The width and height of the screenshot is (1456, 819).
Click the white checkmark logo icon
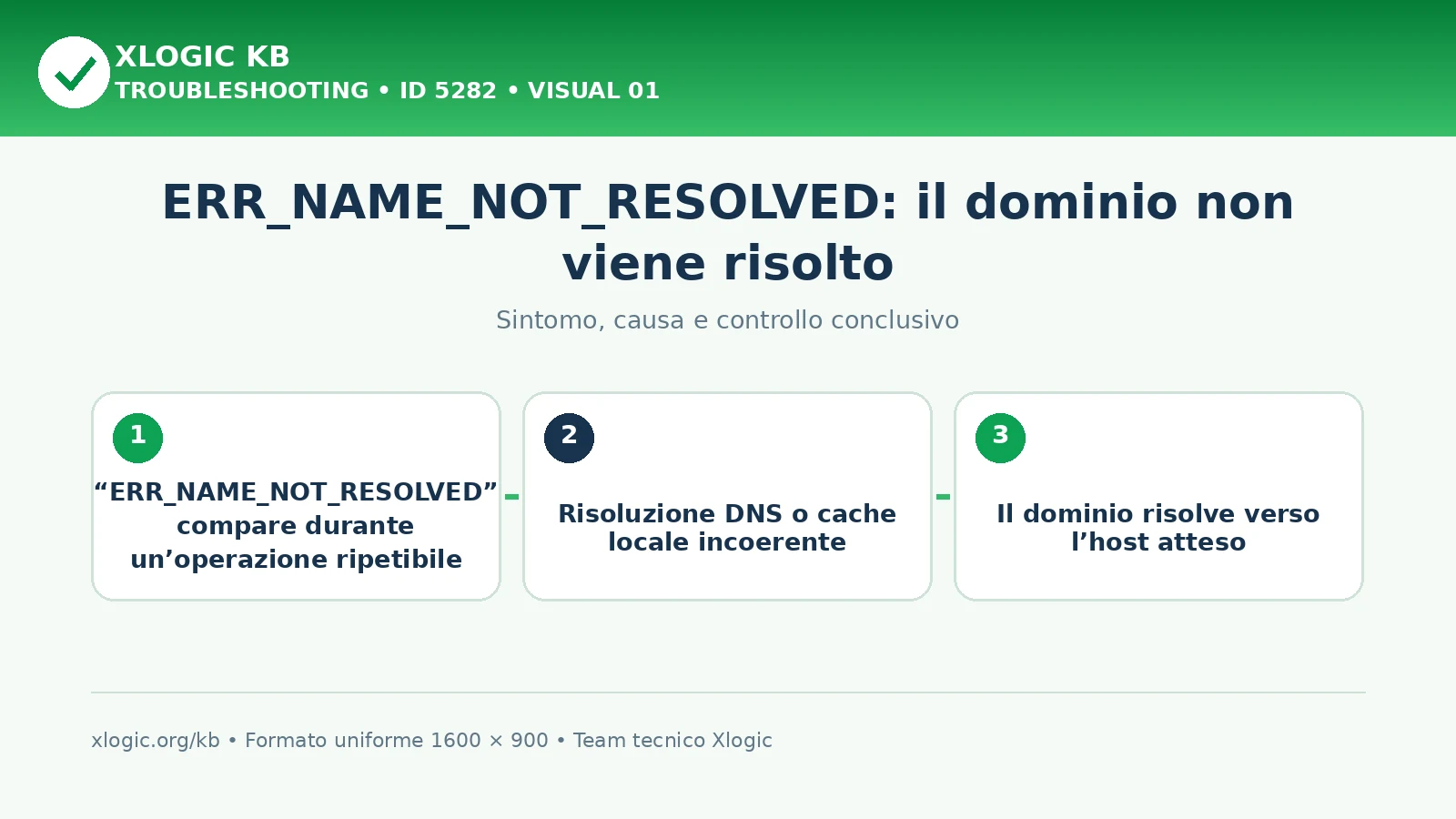[x=74, y=72]
